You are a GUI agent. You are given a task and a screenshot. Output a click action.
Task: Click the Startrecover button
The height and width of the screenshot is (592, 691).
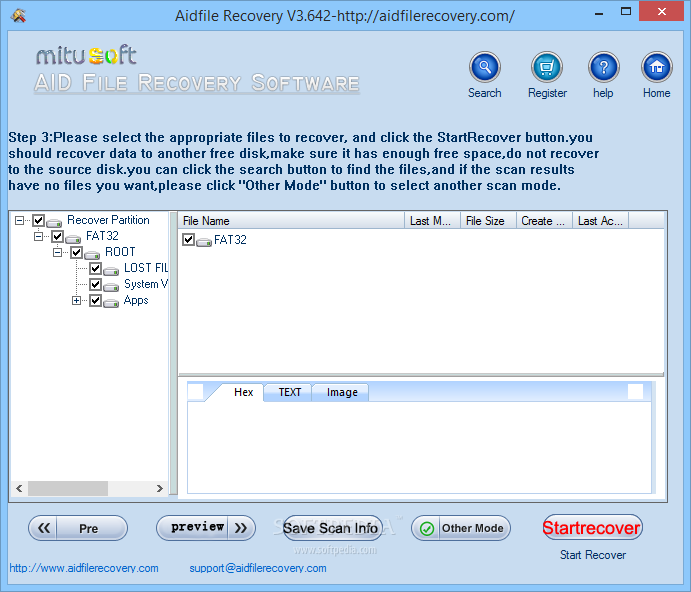click(593, 527)
